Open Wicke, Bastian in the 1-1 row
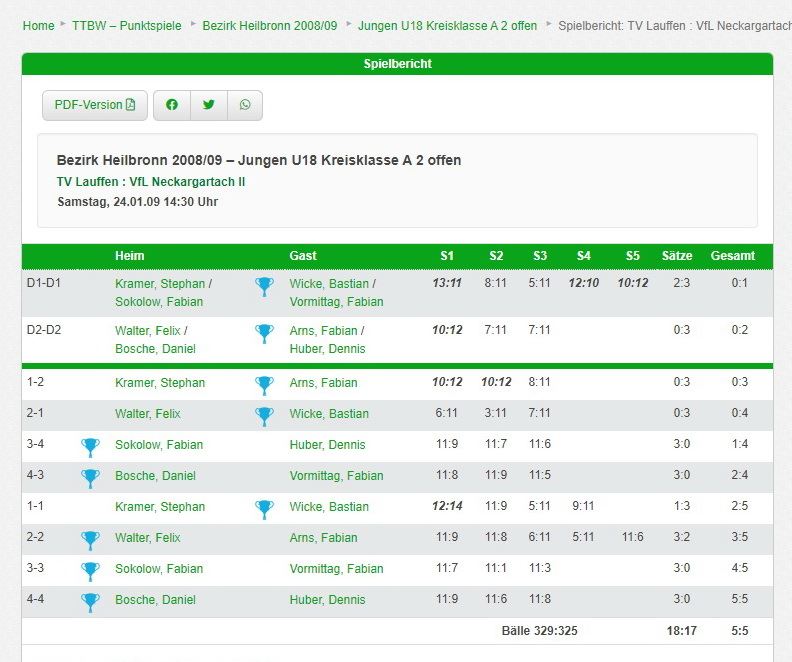Image resolution: width=792 pixels, height=662 pixels. coord(329,506)
